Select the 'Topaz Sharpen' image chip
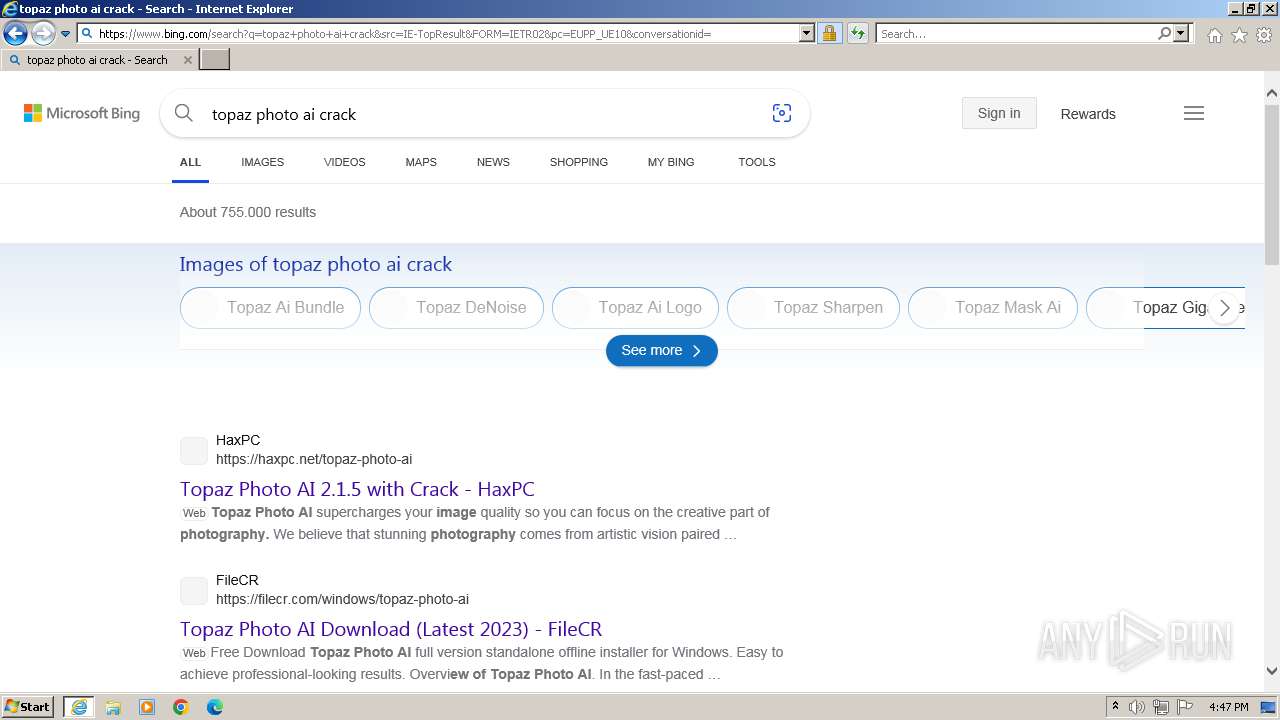 pos(813,308)
